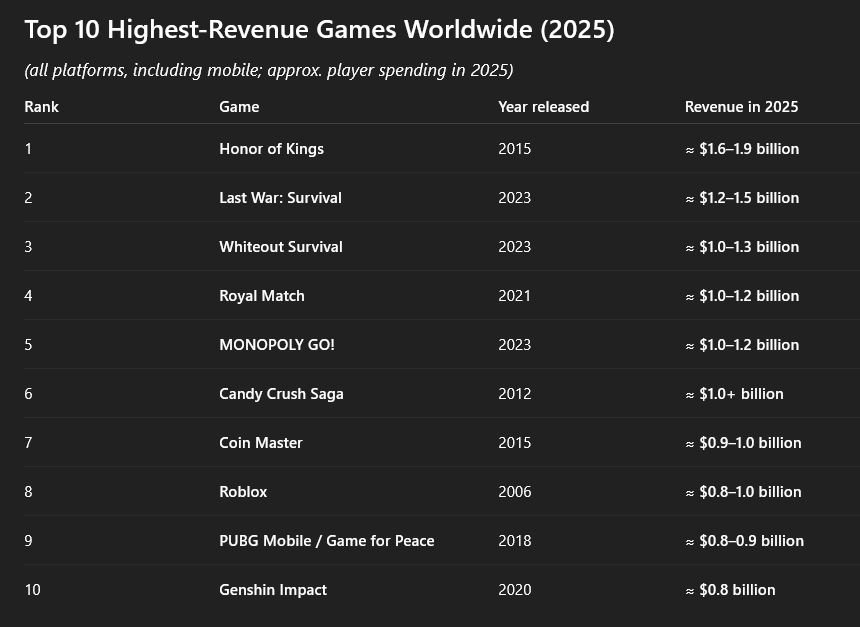
Task: Select the "Honor of Kings" game cell
Action: tap(271, 149)
